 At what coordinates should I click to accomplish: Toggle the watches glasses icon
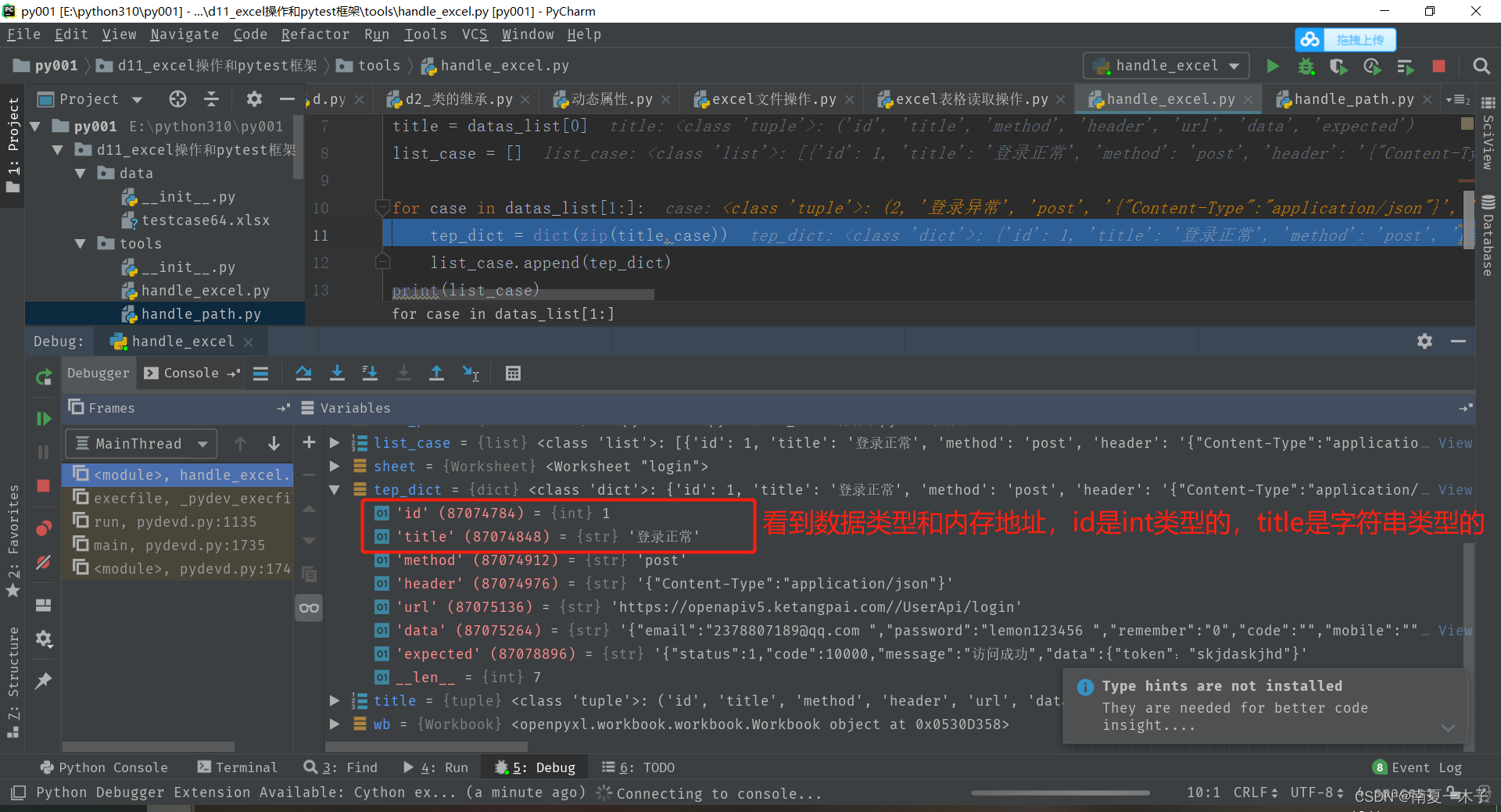(x=309, y=608)
